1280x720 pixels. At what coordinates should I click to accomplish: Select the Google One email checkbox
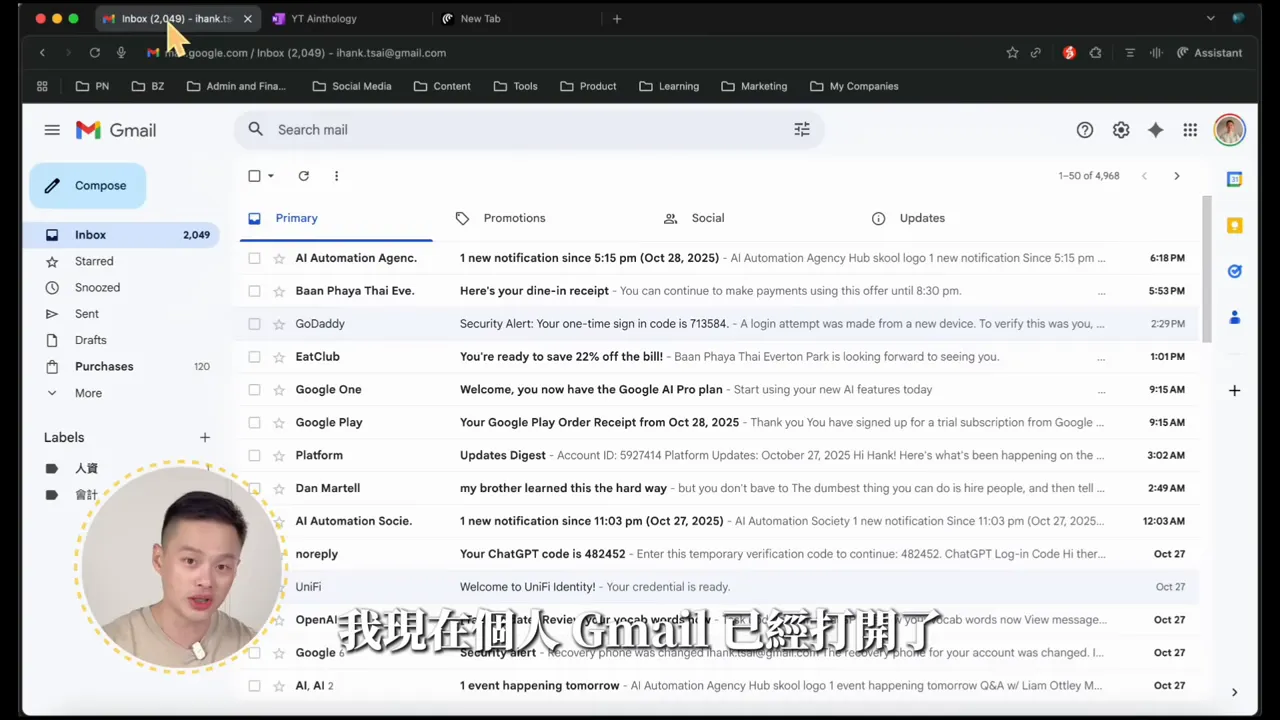(x=254, y=390)
